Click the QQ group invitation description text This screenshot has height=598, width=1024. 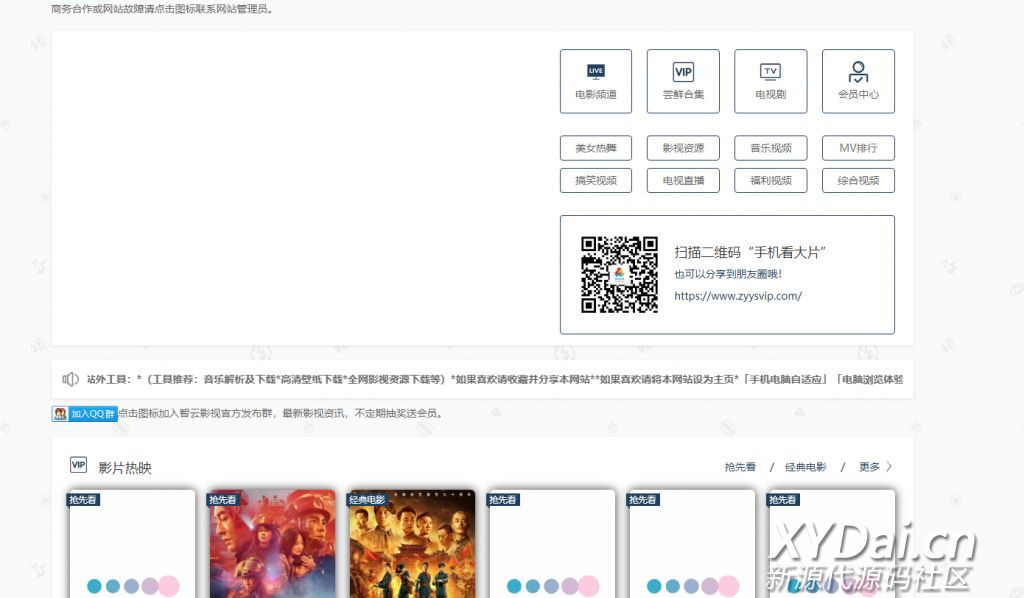281,413
